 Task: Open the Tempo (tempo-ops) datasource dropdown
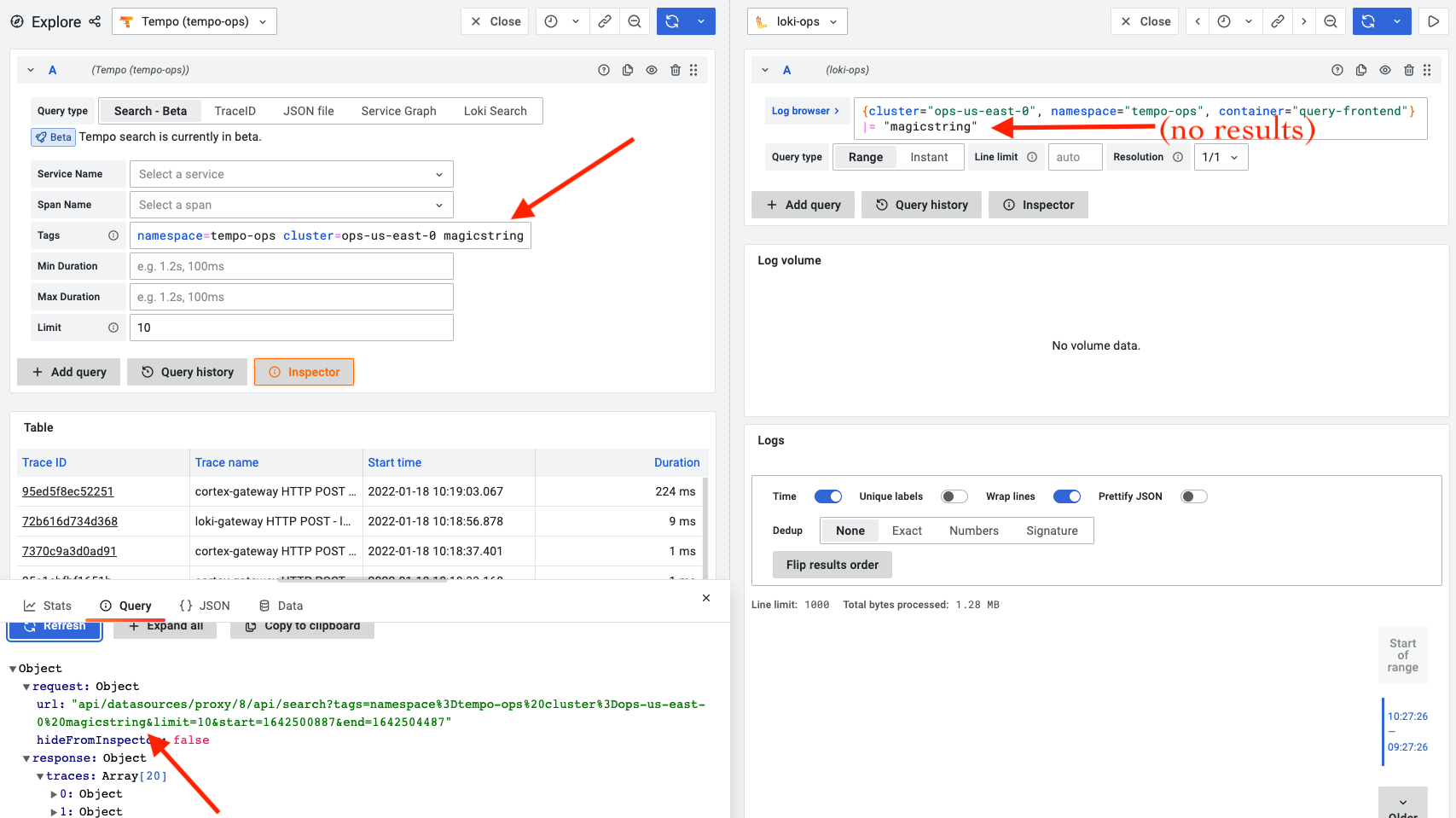click(194, 21)
